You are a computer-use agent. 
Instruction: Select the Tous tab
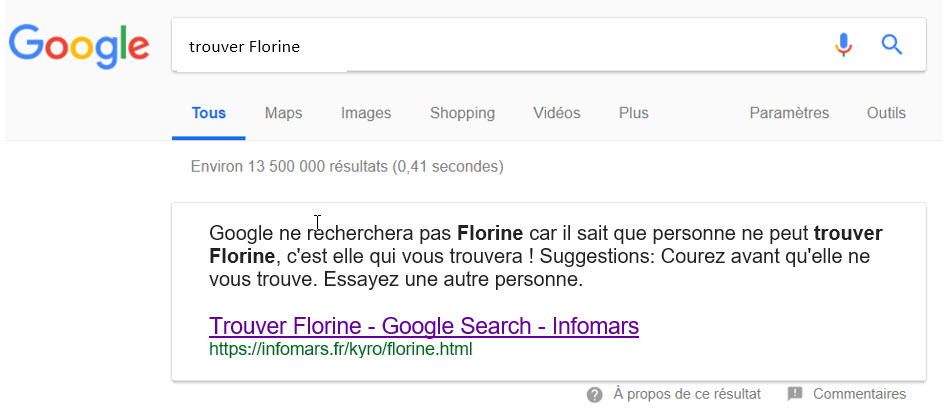tap(209, 113)
